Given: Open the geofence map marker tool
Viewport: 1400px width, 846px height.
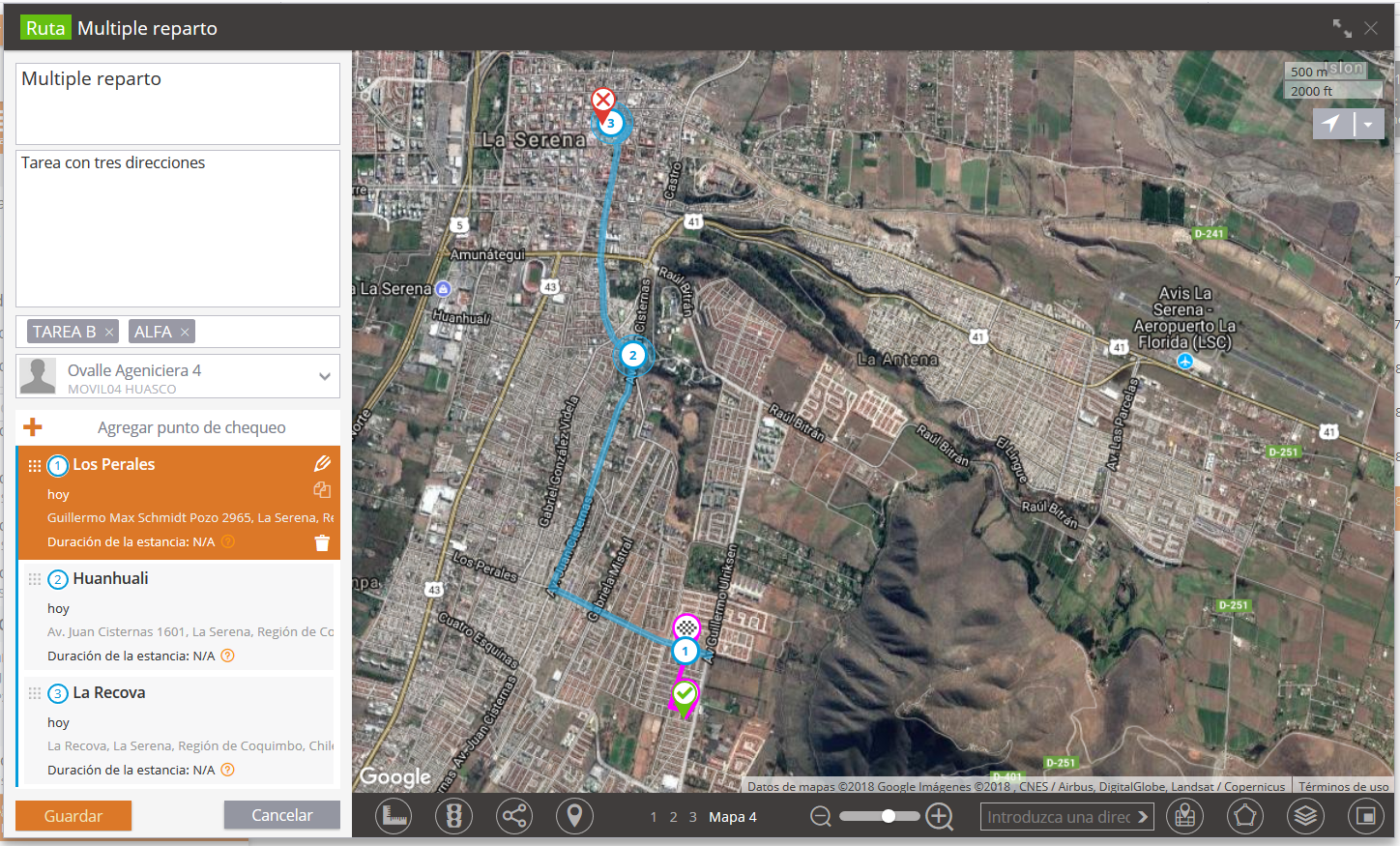Looking at the screenshot, I should click(x=1184, y=816).
